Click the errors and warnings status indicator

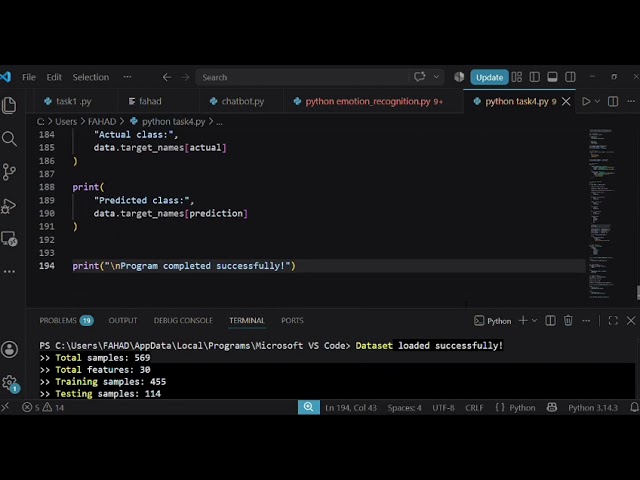[x=43, y=407]
